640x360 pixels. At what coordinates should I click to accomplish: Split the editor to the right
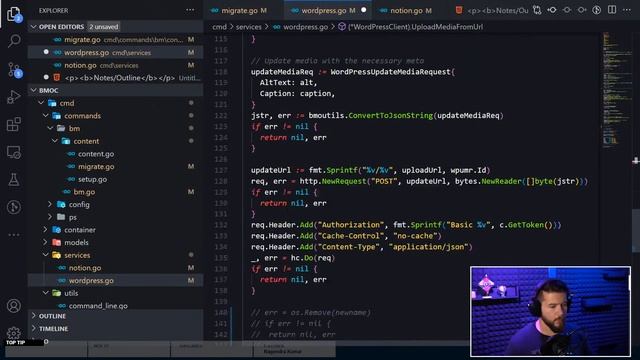[x=612, y=10]
